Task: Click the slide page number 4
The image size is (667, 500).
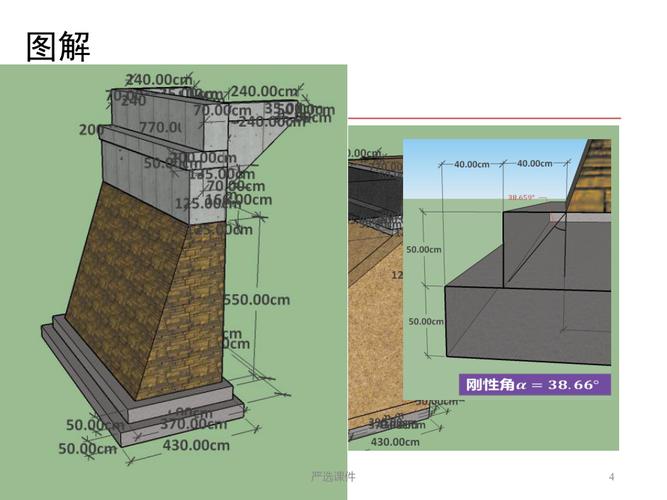Action: tap(612, 475)
